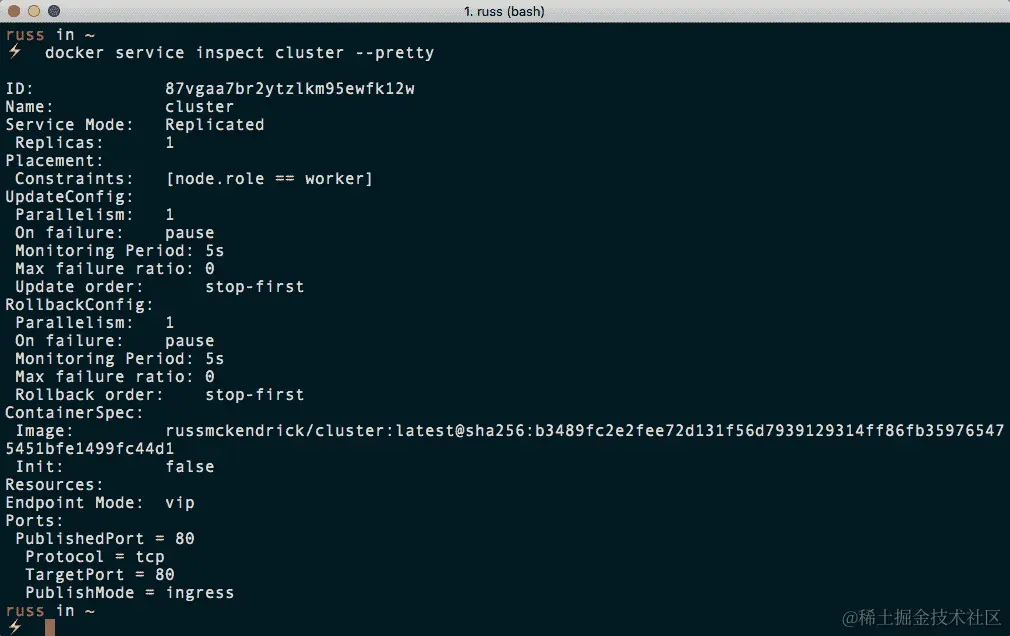This screenshot has width=1010, height=636.
Task: Click 'pause' value under UpdateConfig
Action: pos(189,233)
